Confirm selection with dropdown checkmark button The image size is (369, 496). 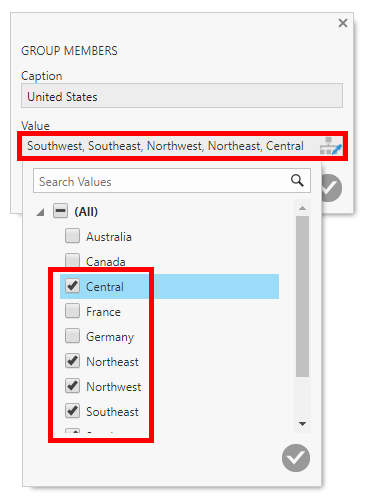pos(296,458)
